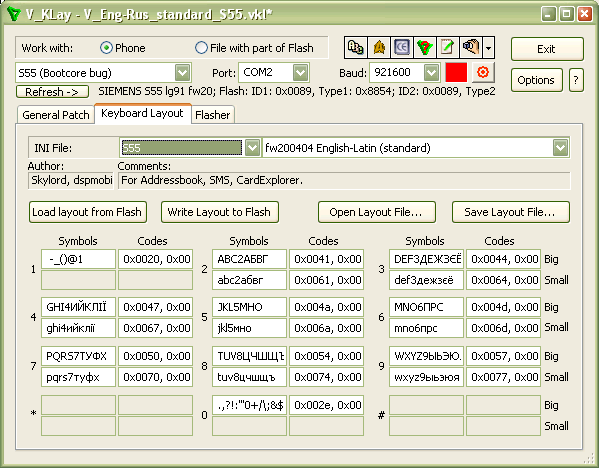Open the S55 (Bootcore bug) phone model dropdown

click(182, 73)
